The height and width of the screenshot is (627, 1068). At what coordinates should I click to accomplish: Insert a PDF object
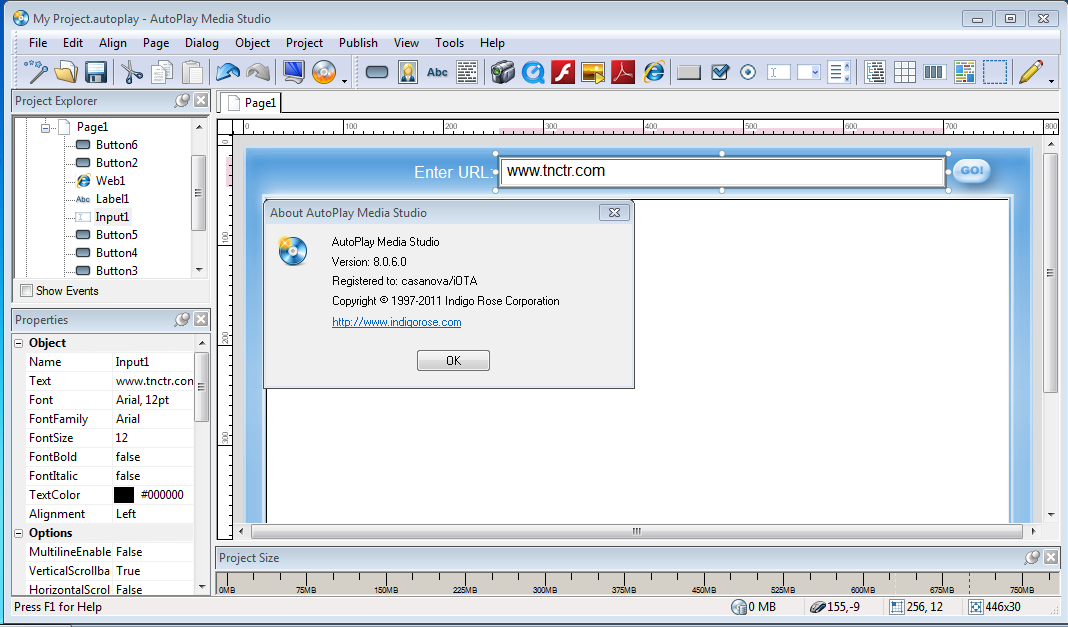(623, 71)
